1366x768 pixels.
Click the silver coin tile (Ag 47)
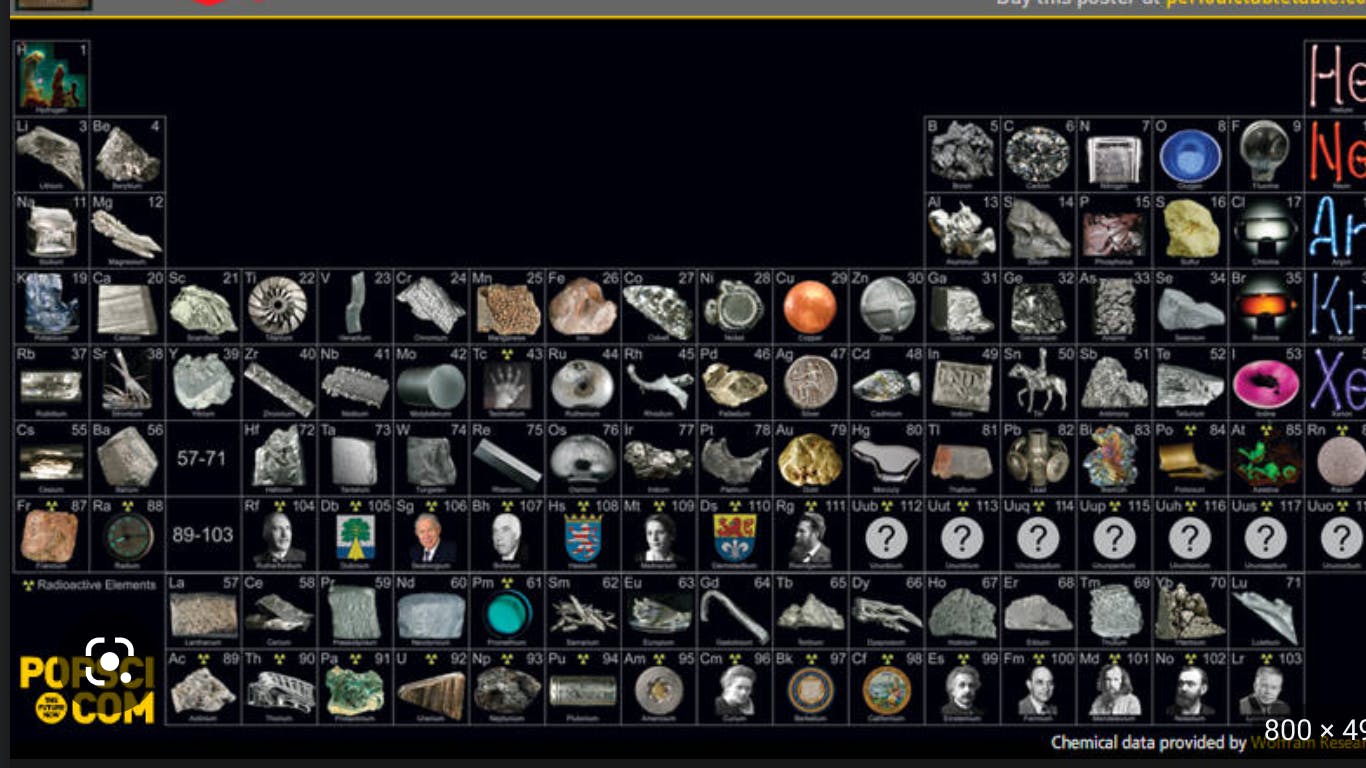coord(810,384)
